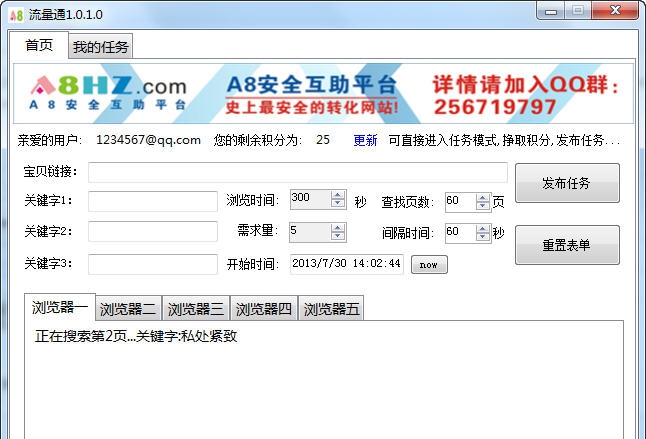This screenshot has width=646, height=439.
Task: Click the log line 正在搜索第2页
Action: (x=136, y=336)
